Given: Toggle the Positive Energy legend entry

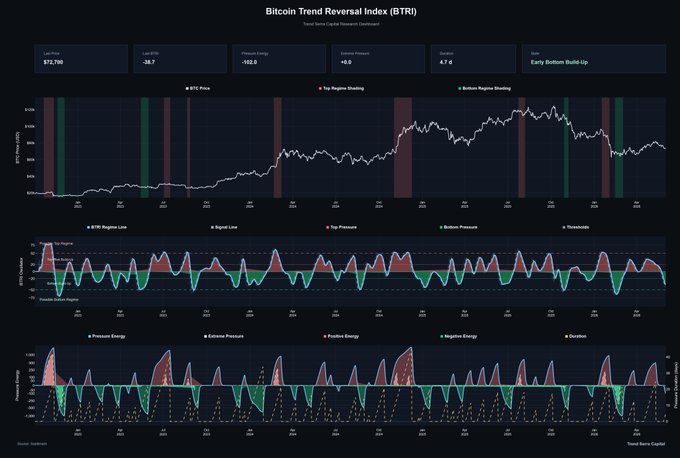Looking at the screenshot, I should pos(341,336).
